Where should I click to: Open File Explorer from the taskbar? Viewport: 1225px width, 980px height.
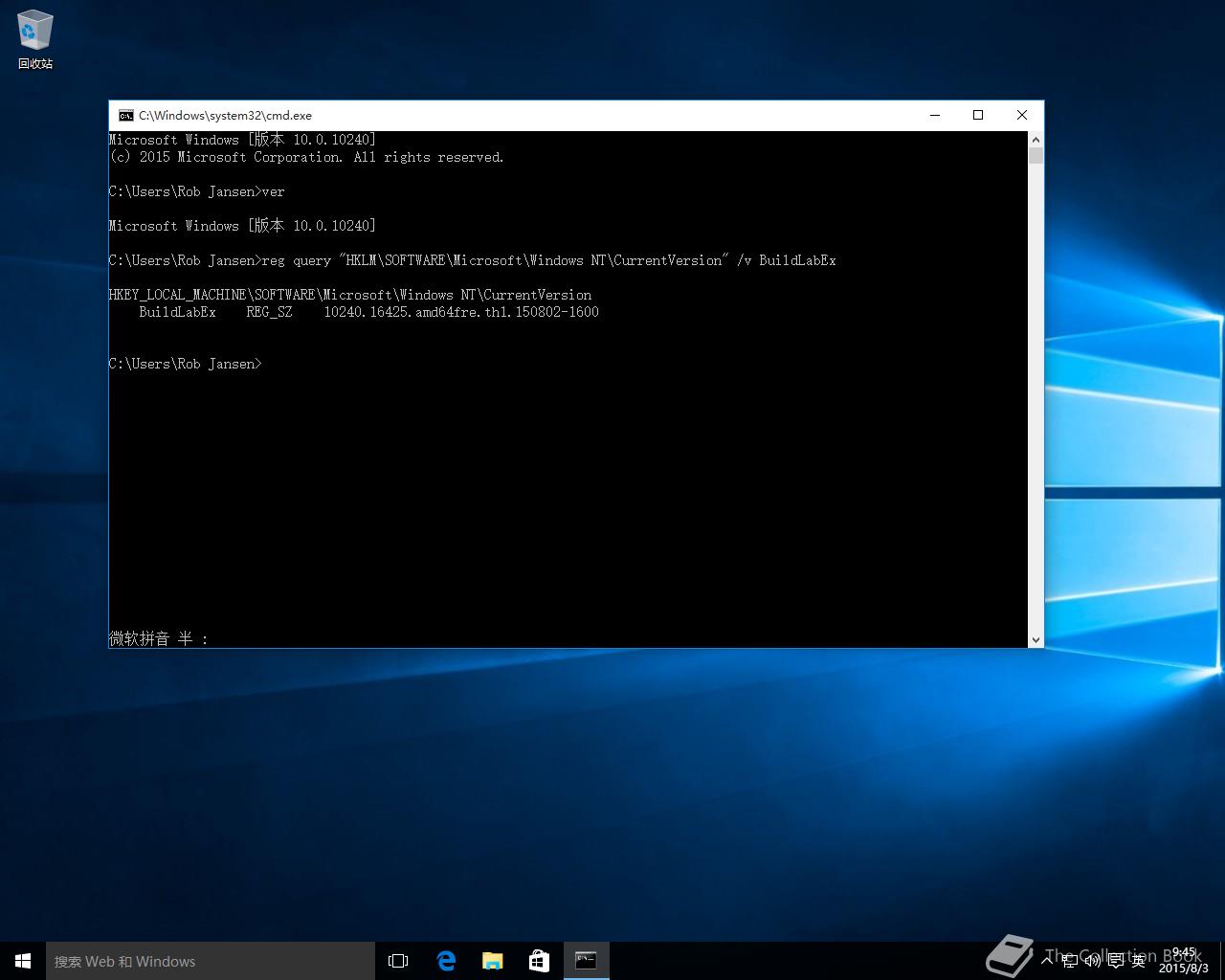(x=493, y=961)
